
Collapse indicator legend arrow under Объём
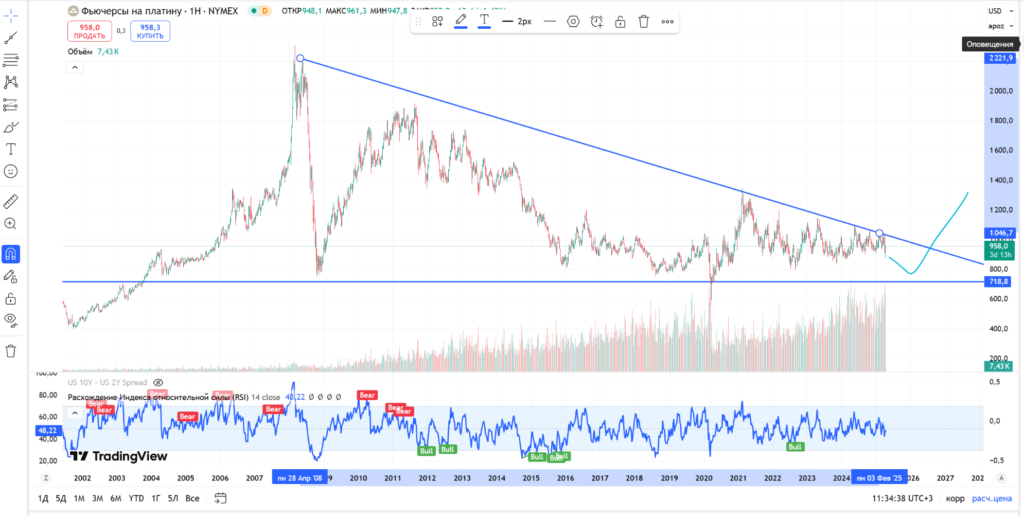[x=74, y=67]
